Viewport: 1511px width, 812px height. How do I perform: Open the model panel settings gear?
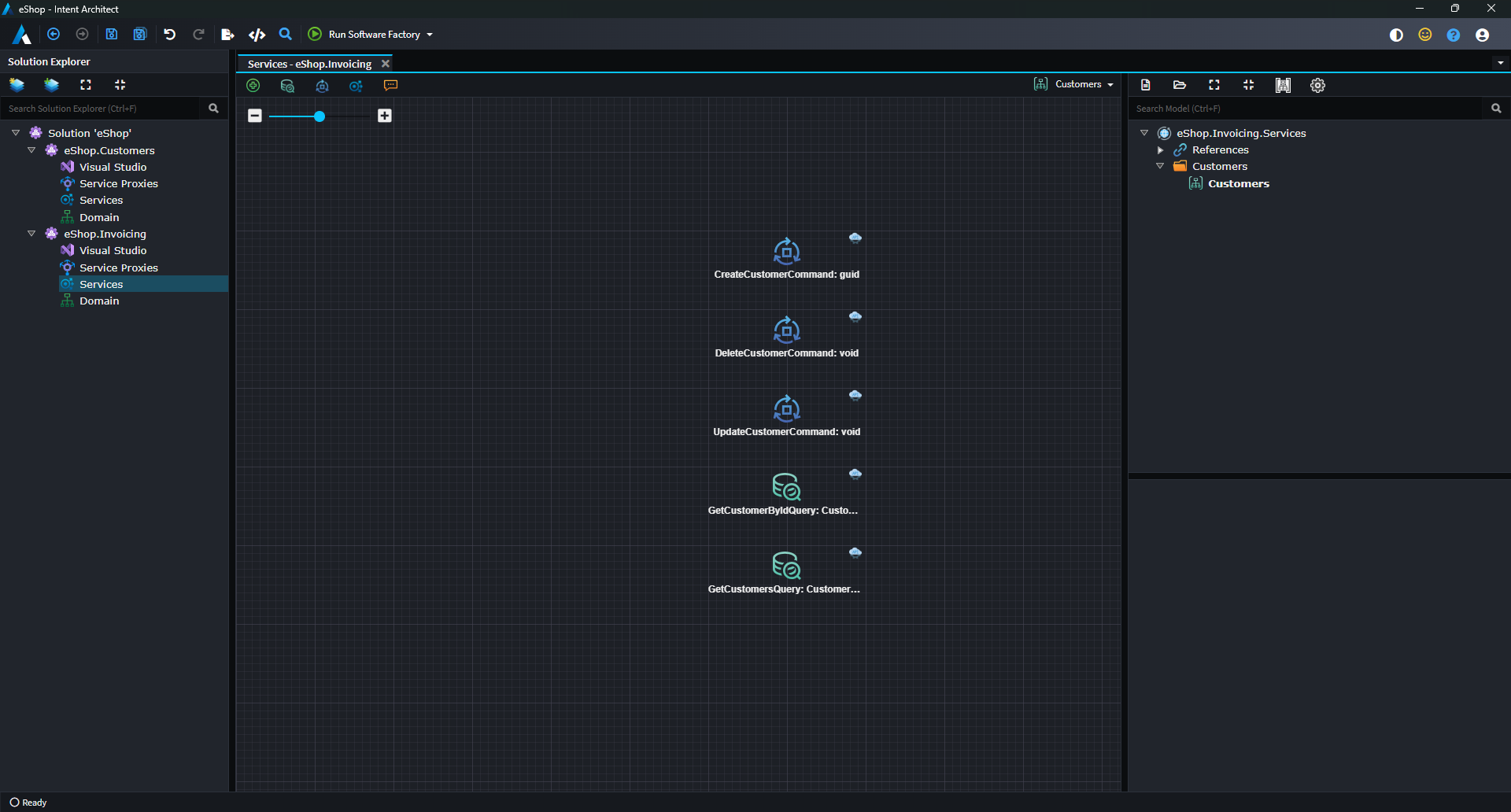pos(1318,85)
